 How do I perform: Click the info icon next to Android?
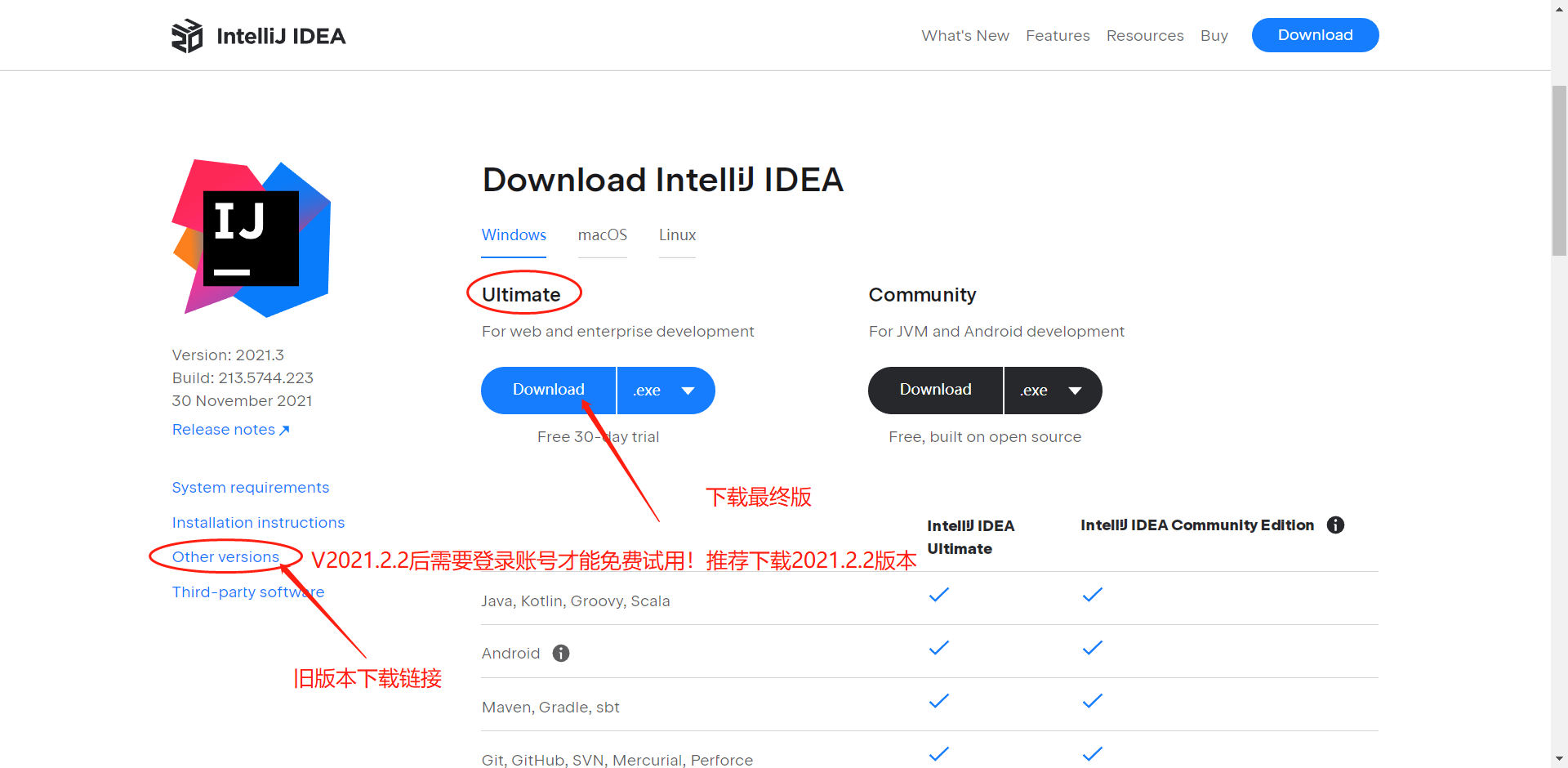coord(560,653)
